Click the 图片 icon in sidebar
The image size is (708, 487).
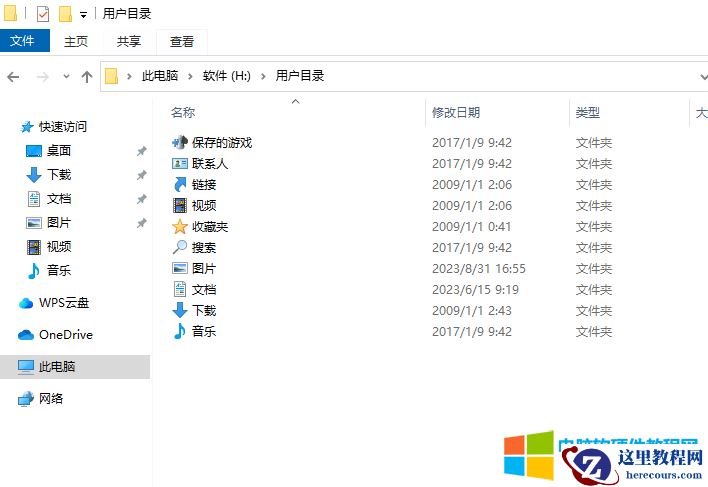tap(34, 223)
